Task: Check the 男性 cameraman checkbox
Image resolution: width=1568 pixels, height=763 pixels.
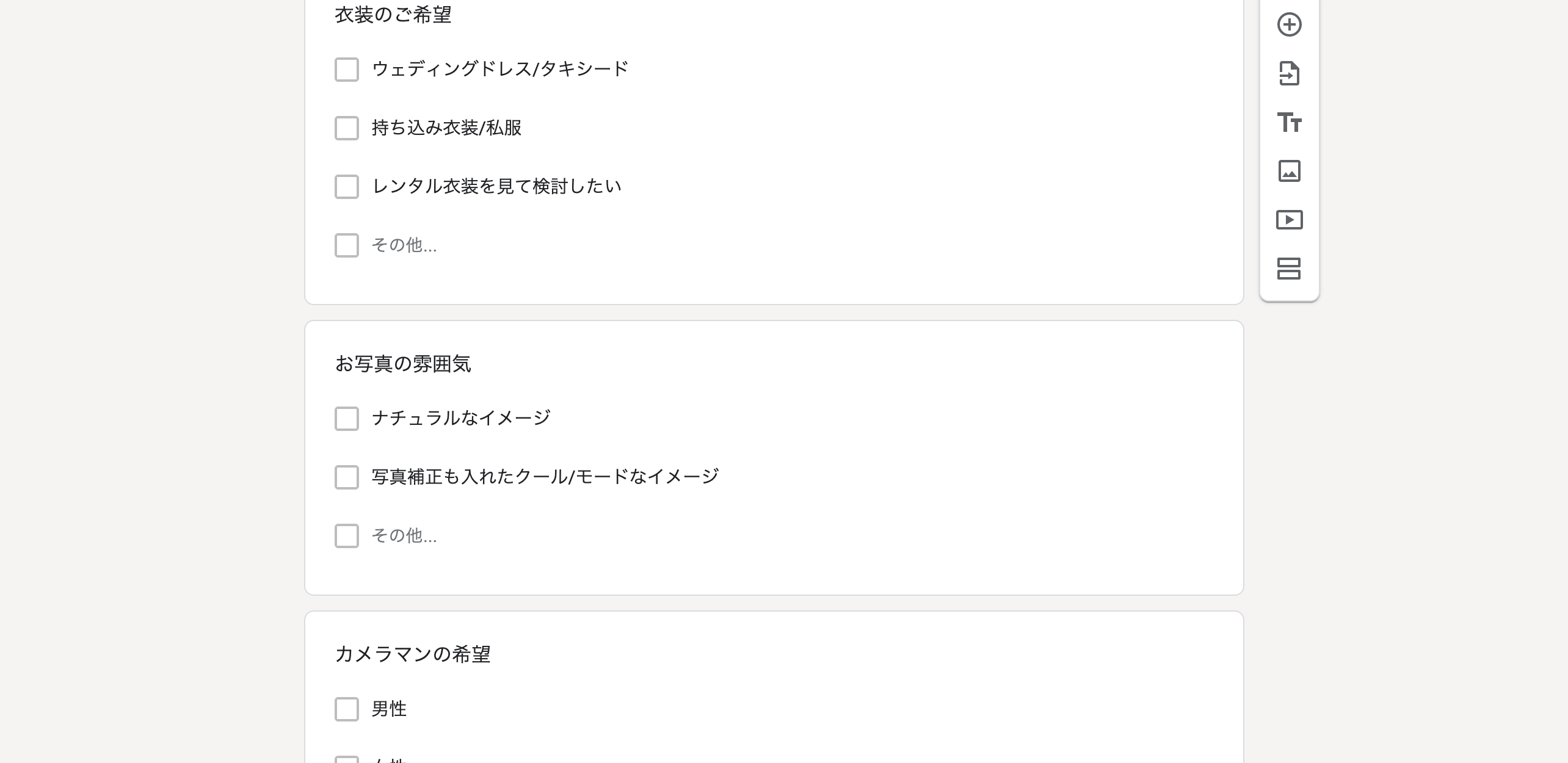Action: coord(347,709)
